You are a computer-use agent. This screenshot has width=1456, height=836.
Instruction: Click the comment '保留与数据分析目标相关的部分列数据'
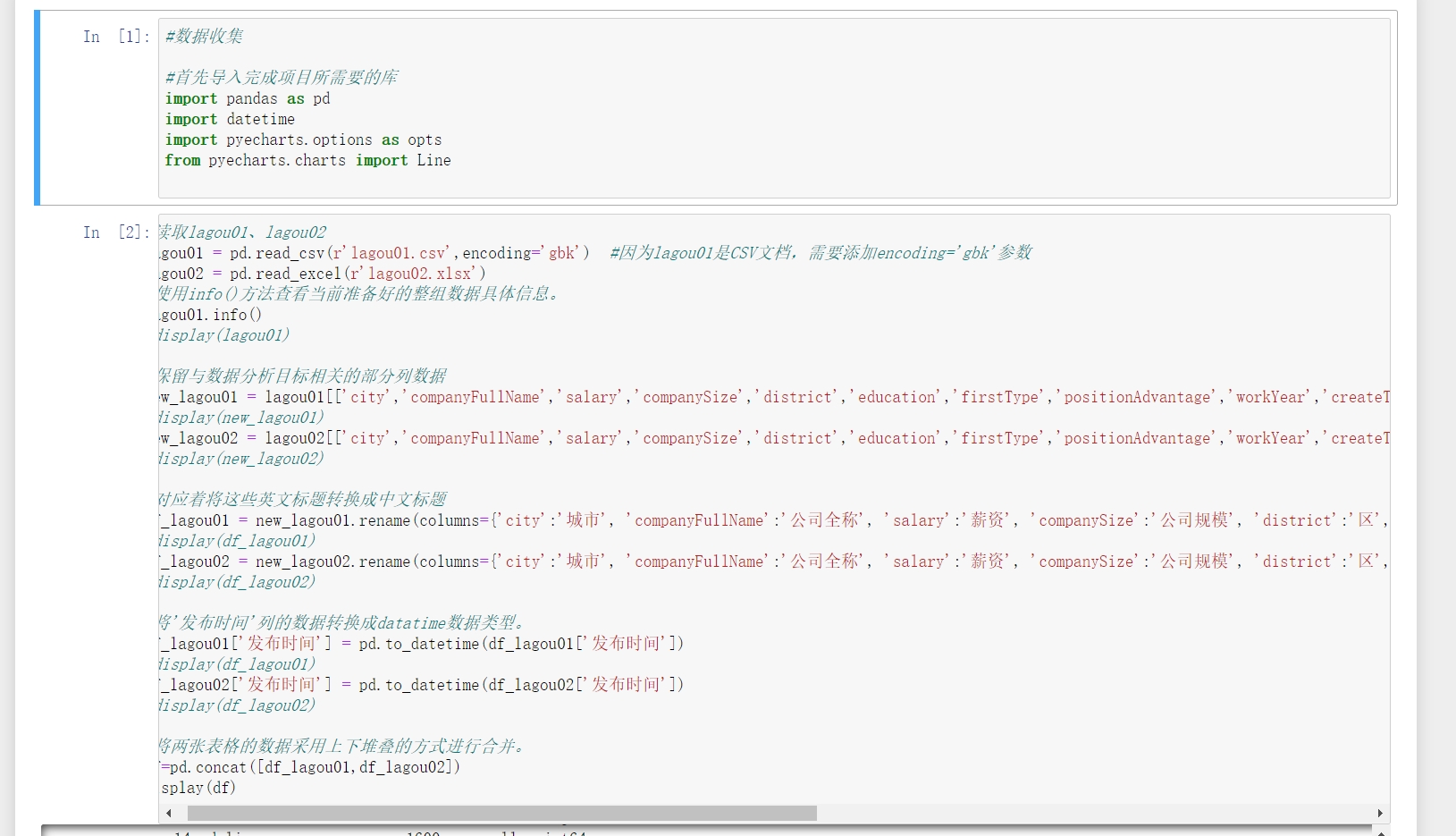(303, 376)
